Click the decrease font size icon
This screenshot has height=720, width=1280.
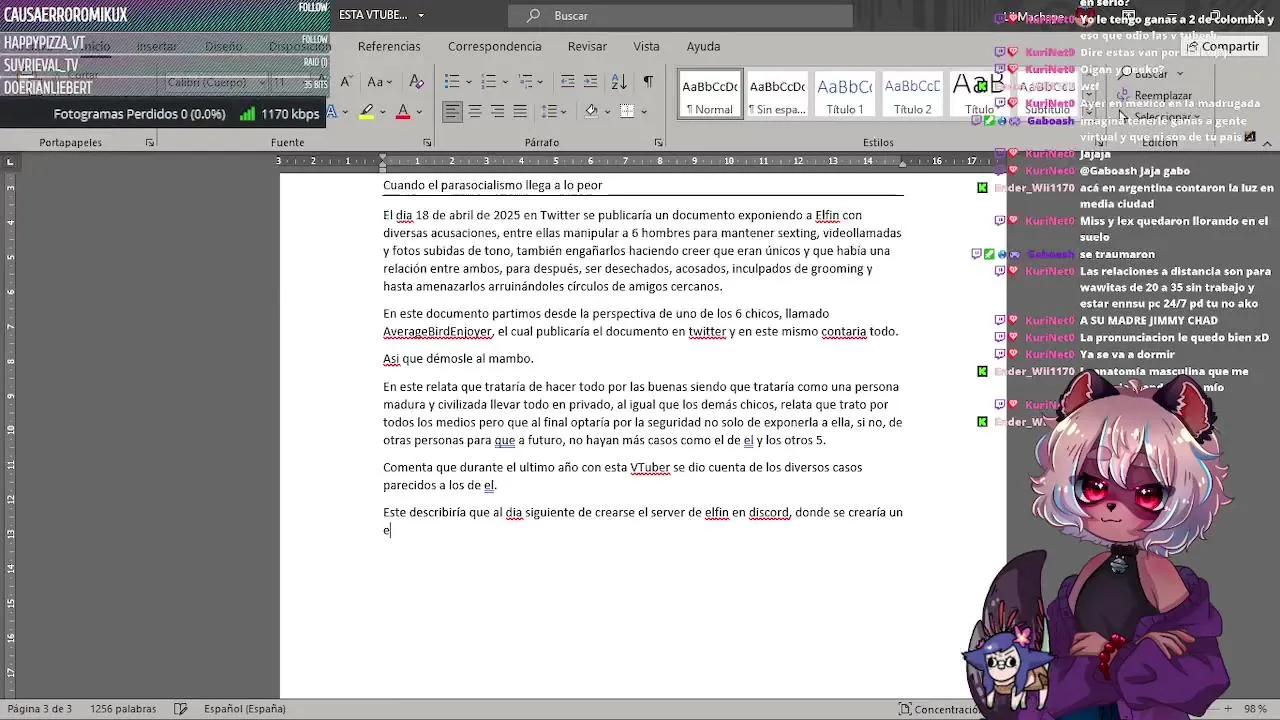346,82
